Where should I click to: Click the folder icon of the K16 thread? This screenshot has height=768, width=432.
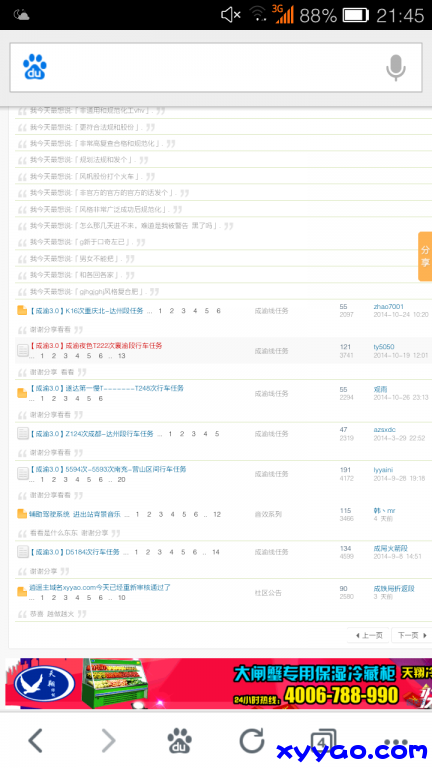pyautogui.click(x=22, y=311)
